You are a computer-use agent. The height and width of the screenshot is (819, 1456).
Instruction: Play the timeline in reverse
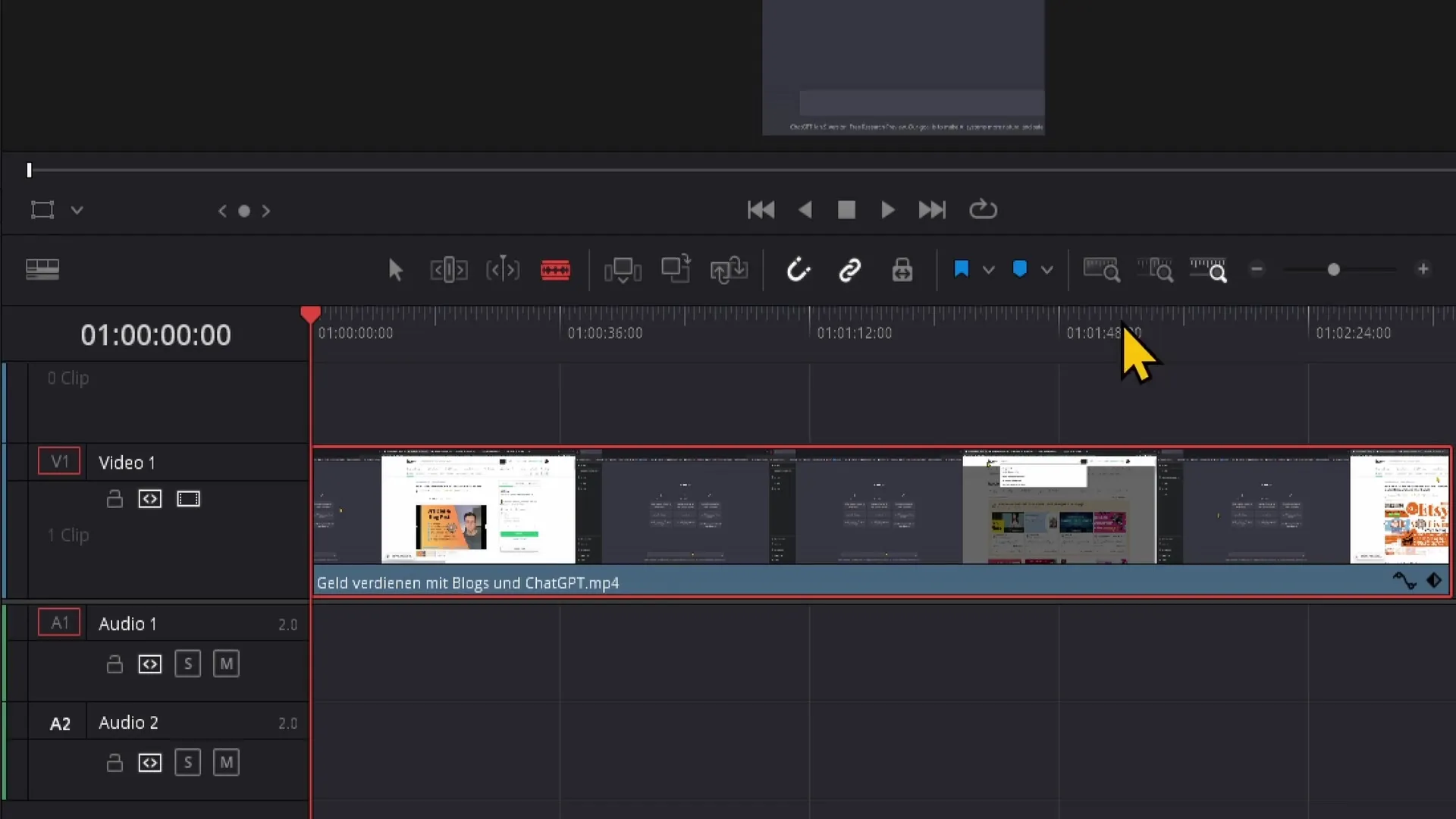805,210
